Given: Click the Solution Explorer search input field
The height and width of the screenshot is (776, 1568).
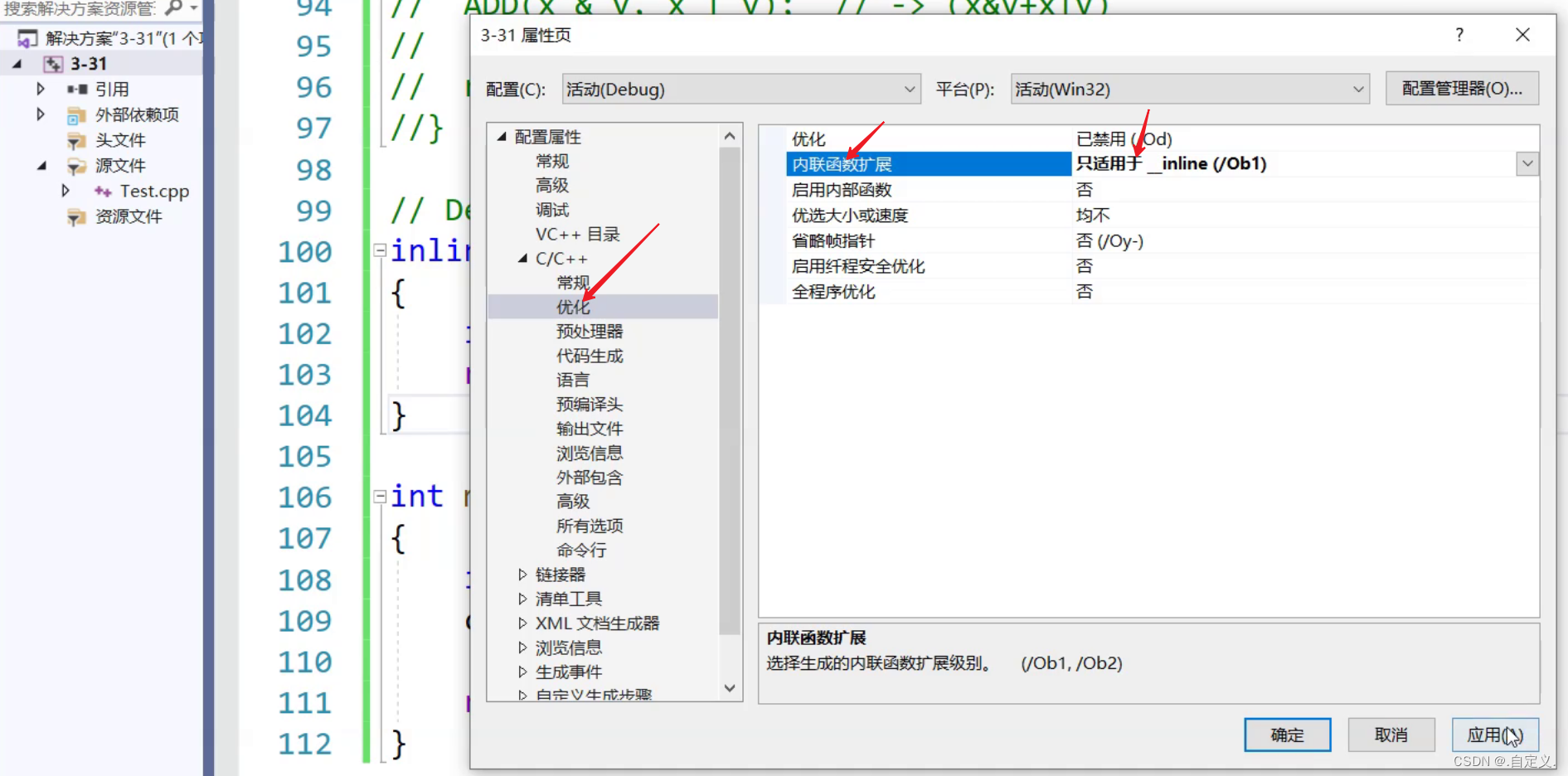Looking at the screenshot, I should coord(80,8).
